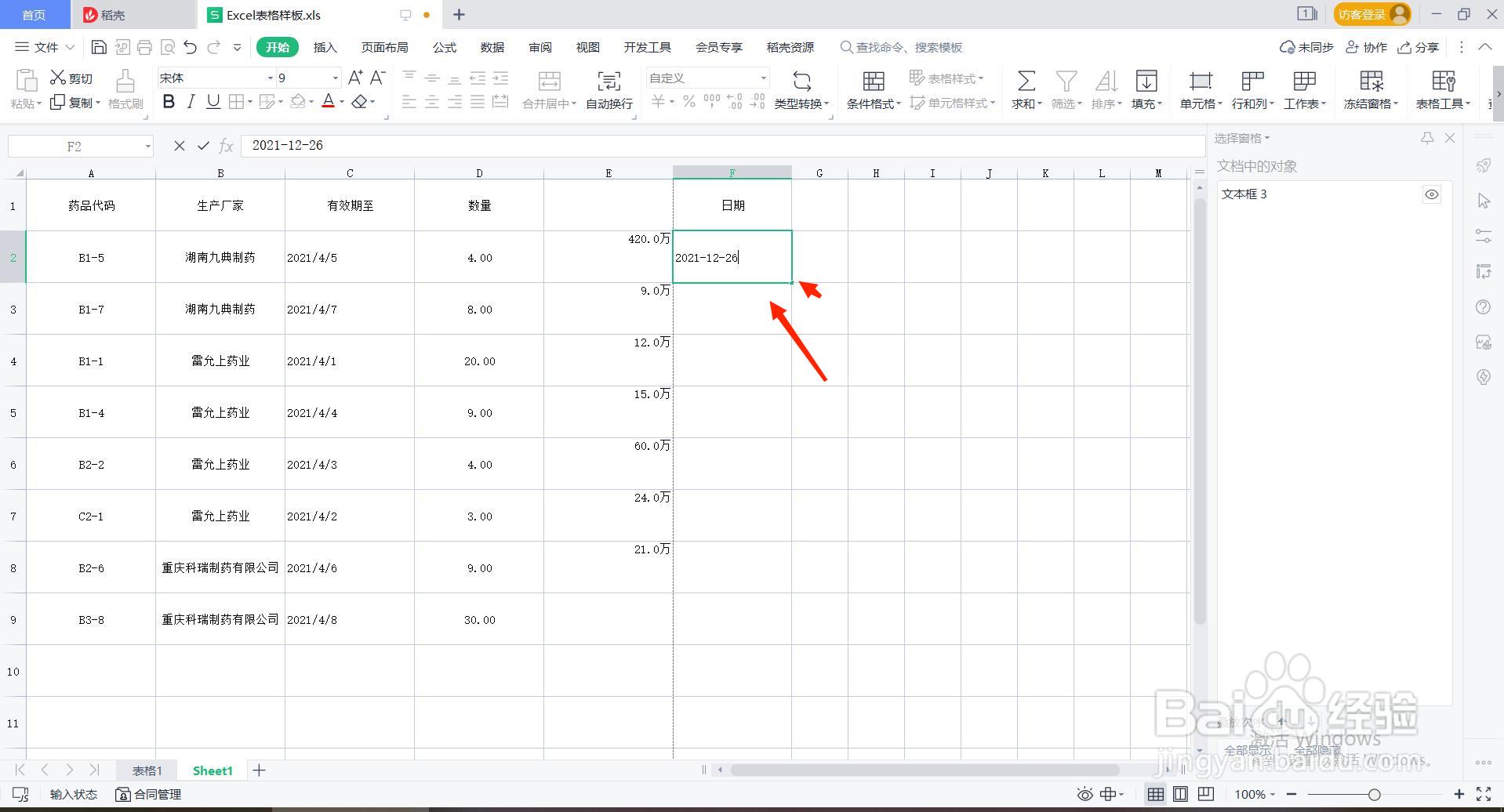
Task: Click the Sort (排序) icon
Action: (x=1106, y=82)
